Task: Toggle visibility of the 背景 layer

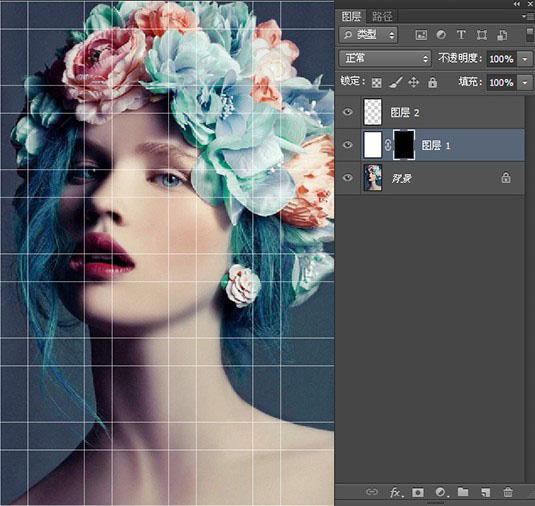Action: (x=348, y=178)
